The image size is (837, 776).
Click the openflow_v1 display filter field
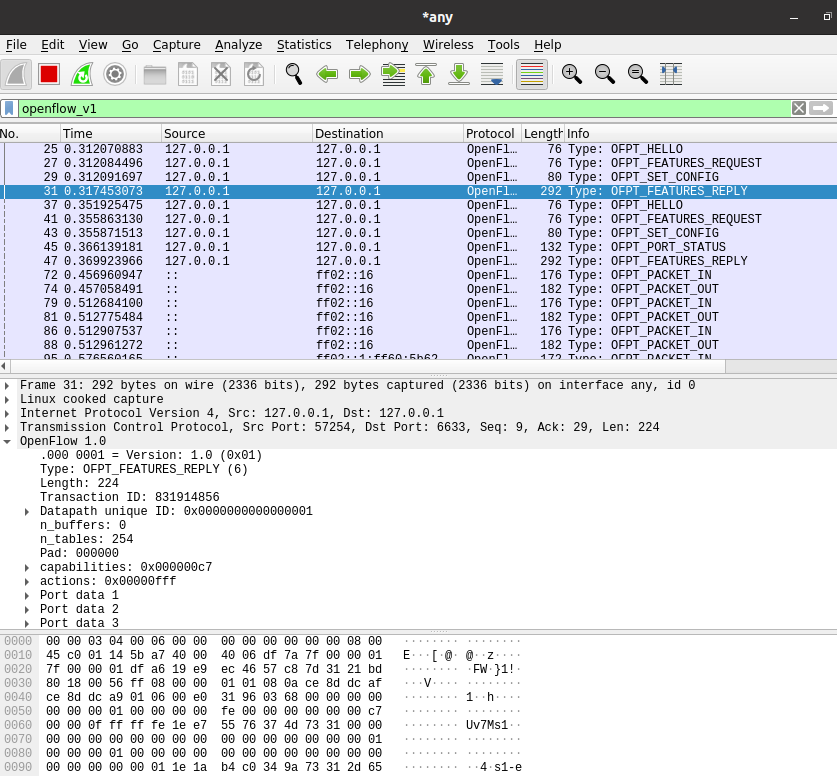(x=405, y=108)
